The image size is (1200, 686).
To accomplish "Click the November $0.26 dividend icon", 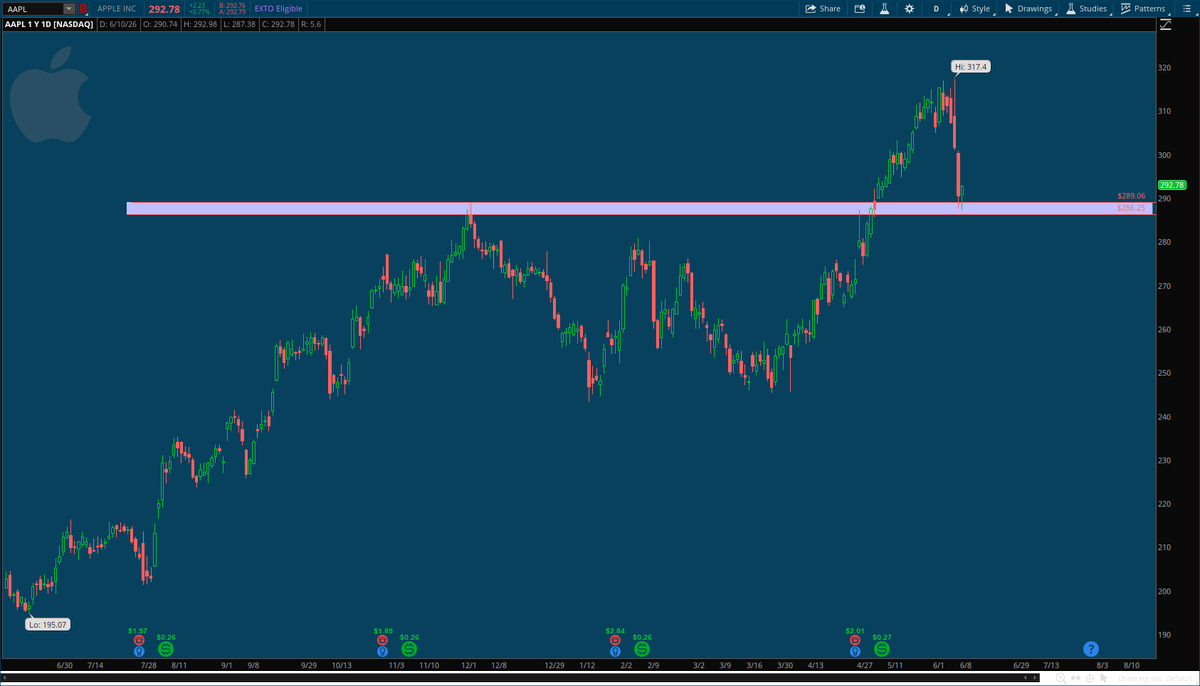I will 409,650.
